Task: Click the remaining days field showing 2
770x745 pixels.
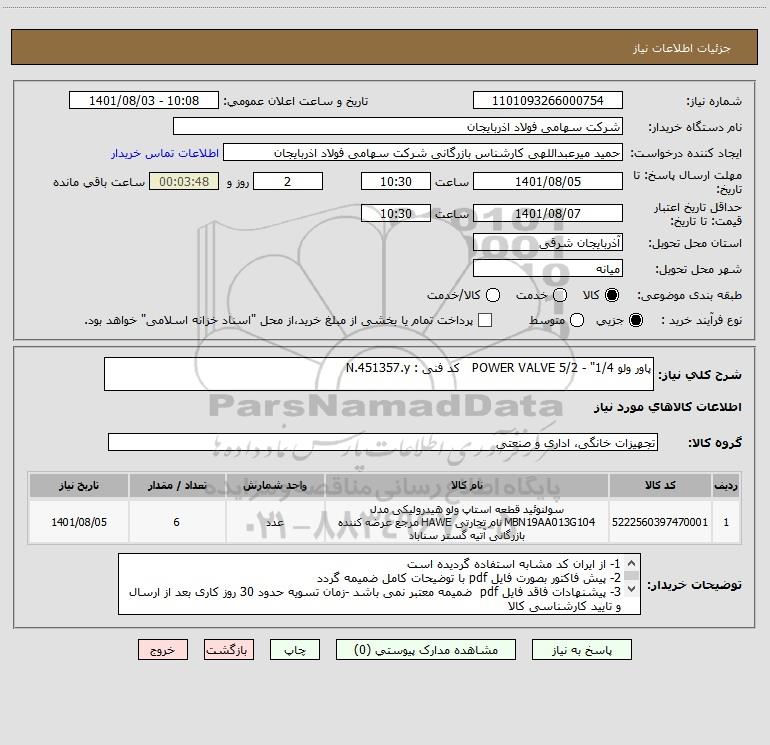Action: [288, 181]
